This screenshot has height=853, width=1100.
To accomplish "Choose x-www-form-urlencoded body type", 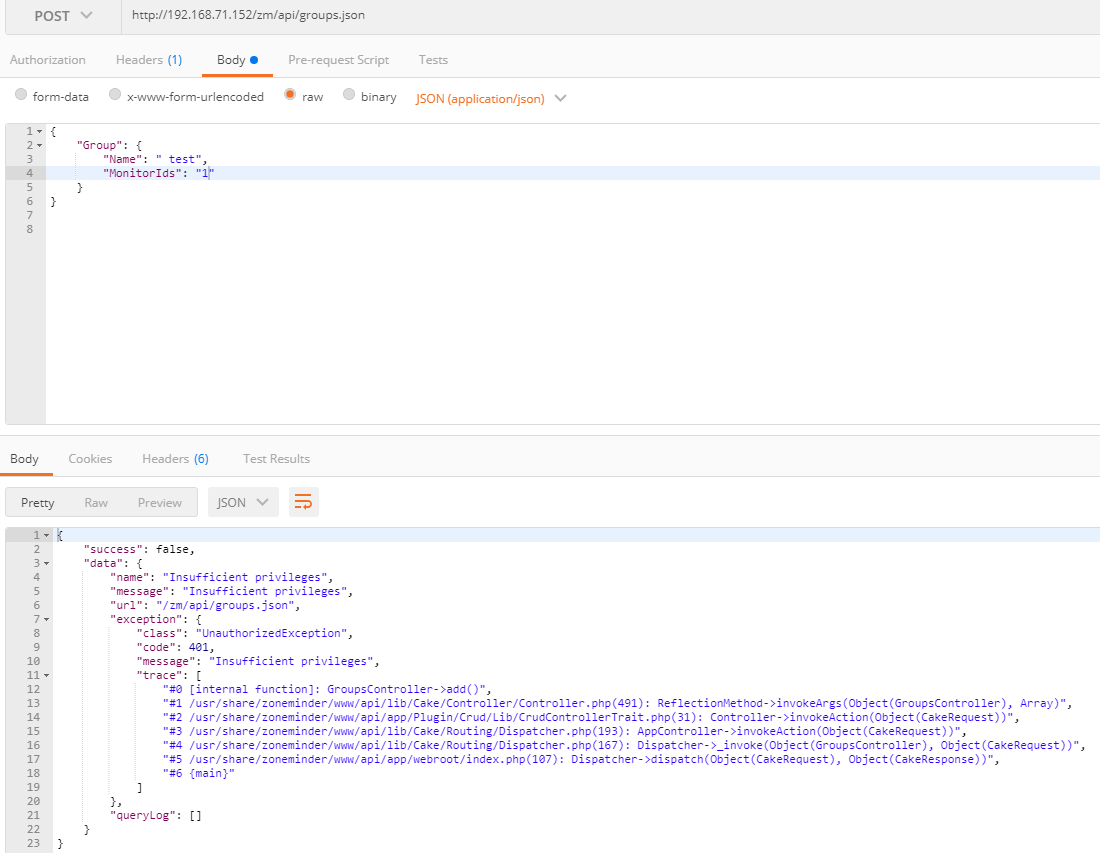I will click(115, 95).
